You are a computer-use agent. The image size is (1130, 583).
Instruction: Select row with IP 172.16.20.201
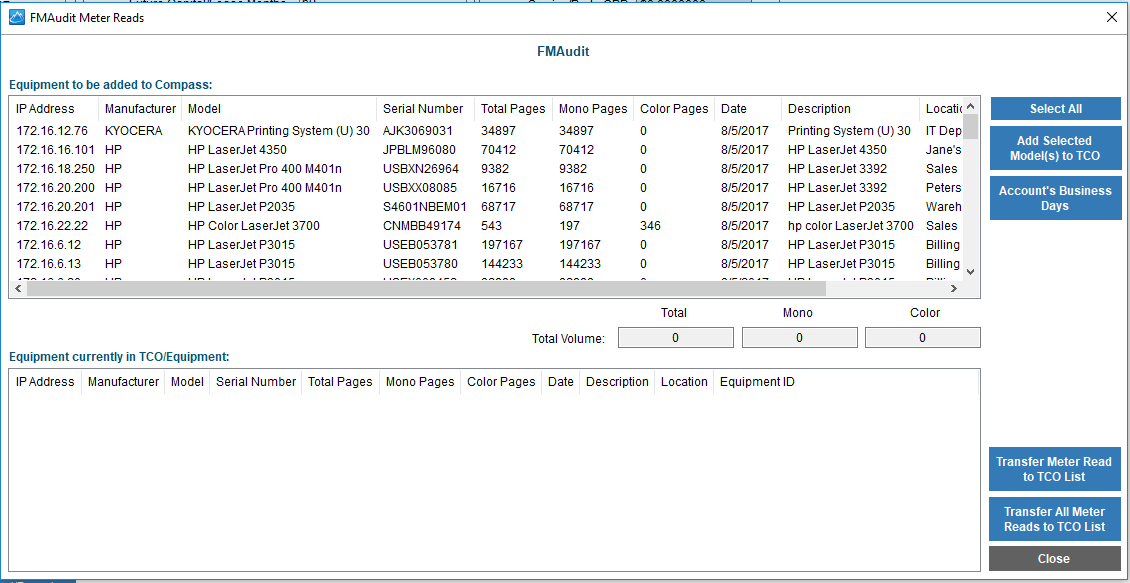pos(486,207)
